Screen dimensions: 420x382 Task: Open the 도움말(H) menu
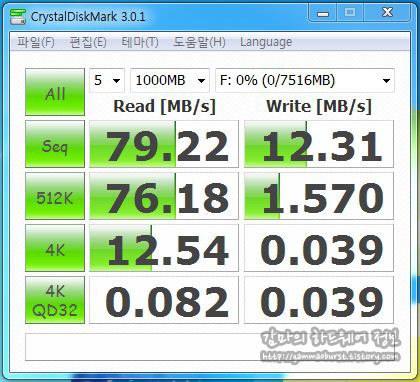pyautogui.click(x=199, y=42)
